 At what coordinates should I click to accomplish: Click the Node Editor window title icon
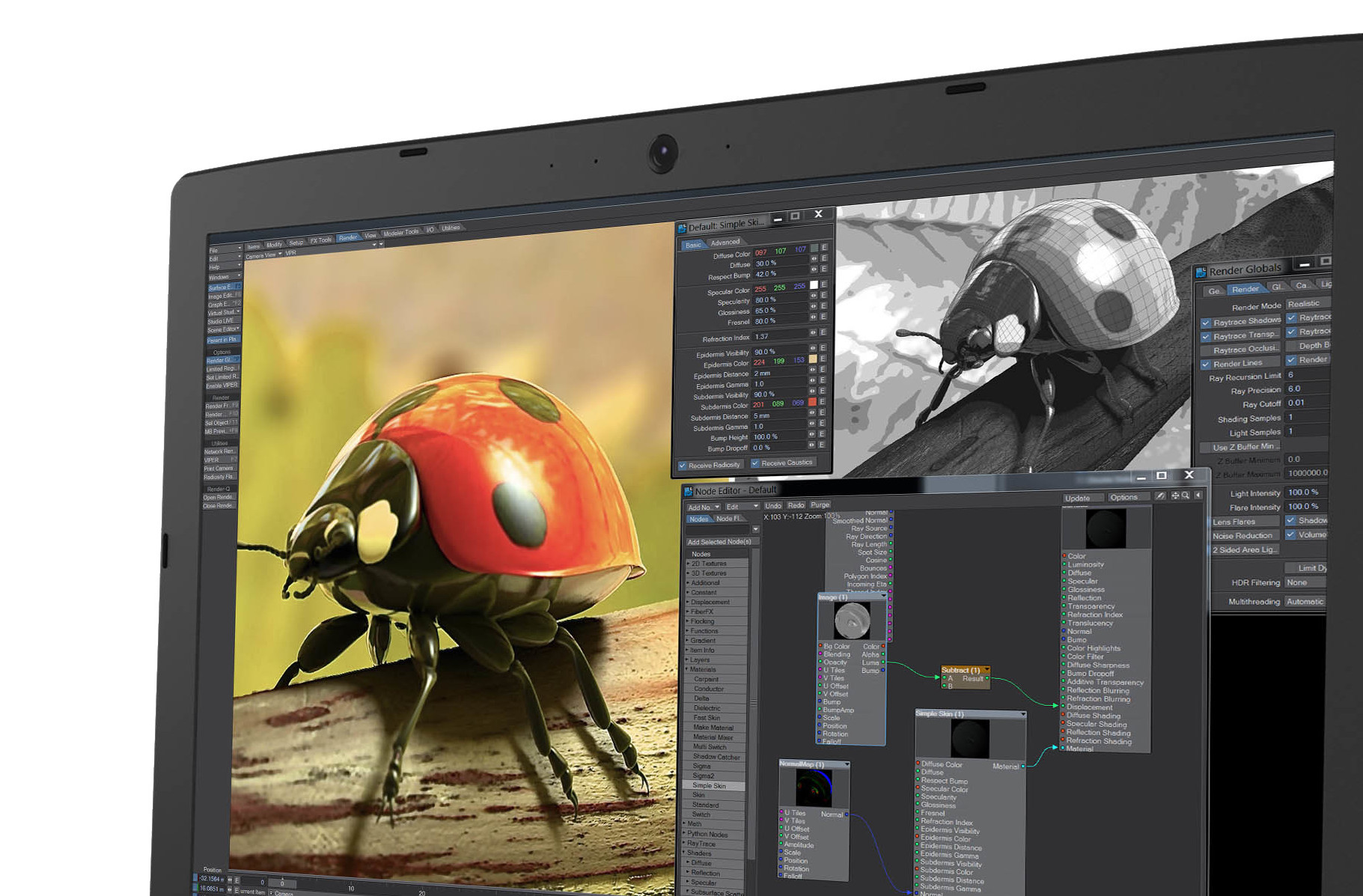click(x=689, y=492)
